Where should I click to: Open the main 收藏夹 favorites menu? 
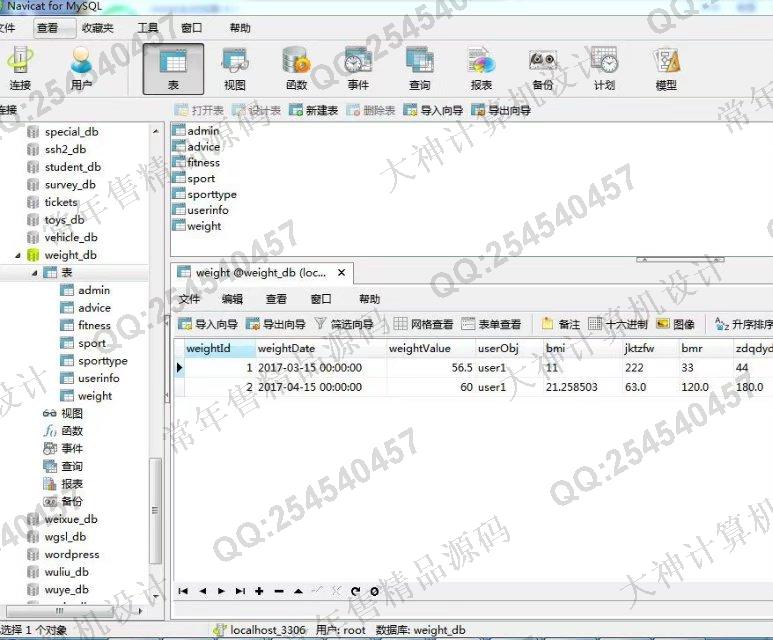coord(98,28)
